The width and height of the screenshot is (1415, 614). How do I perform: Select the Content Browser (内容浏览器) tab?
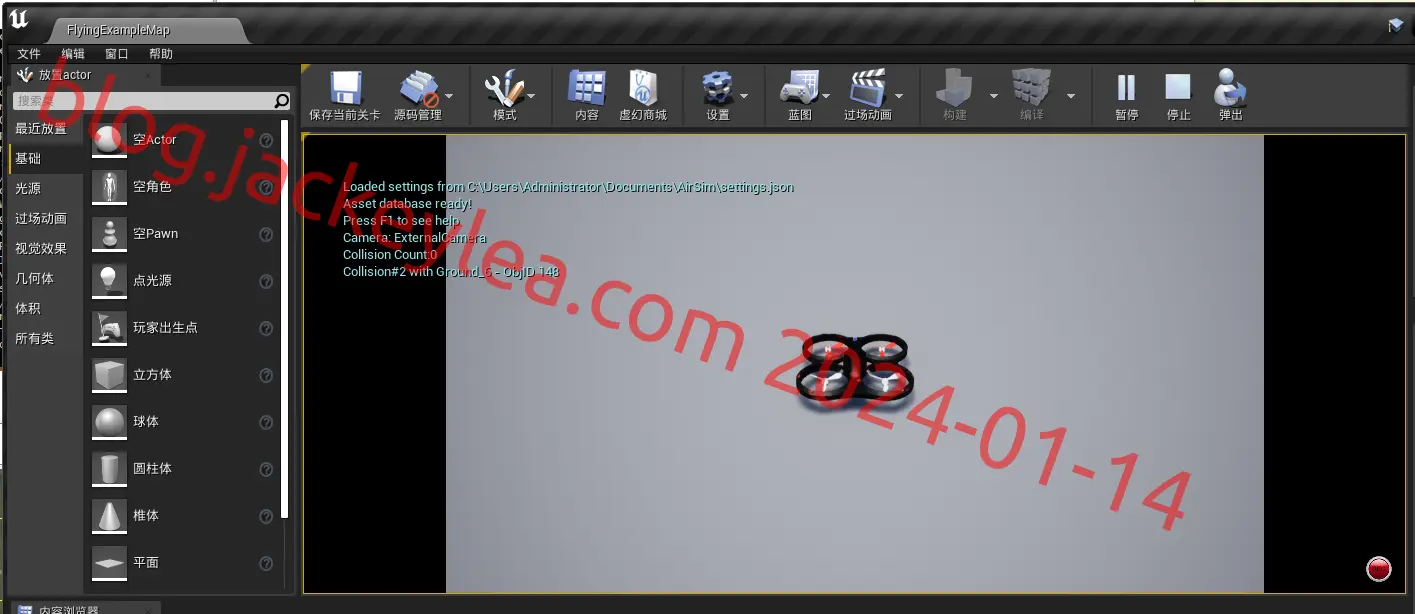pyautogui.click(x=84, y=609)
